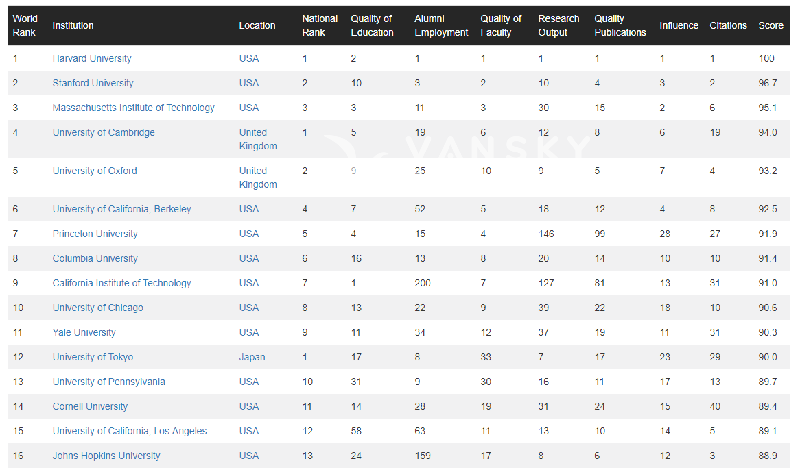Image resolution: width=800 pixels, height=474 pixels.
Task: Click the USA location for Johns Hopkins University
Action: (249, 456)
